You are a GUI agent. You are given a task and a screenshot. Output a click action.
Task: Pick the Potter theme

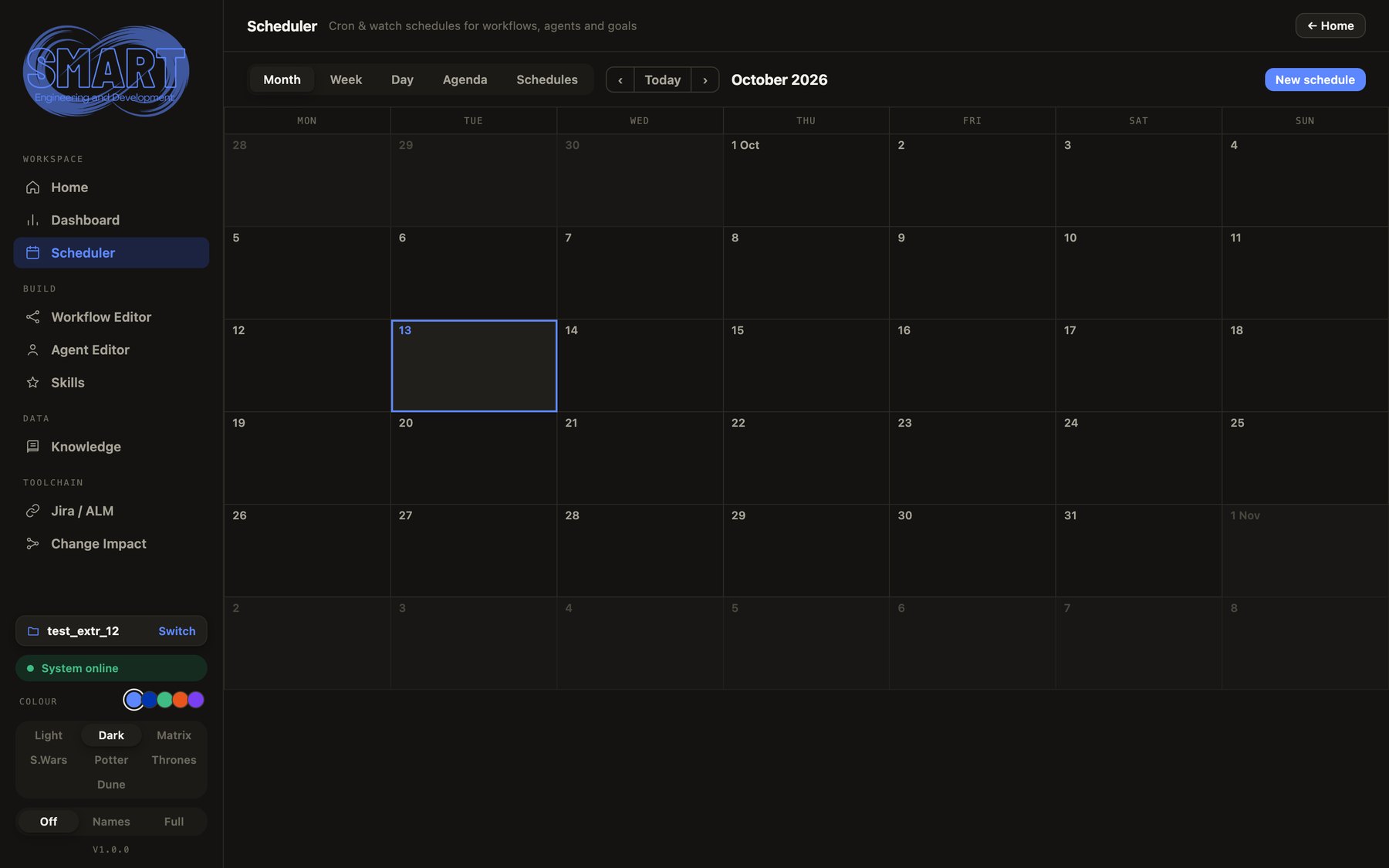111,760
